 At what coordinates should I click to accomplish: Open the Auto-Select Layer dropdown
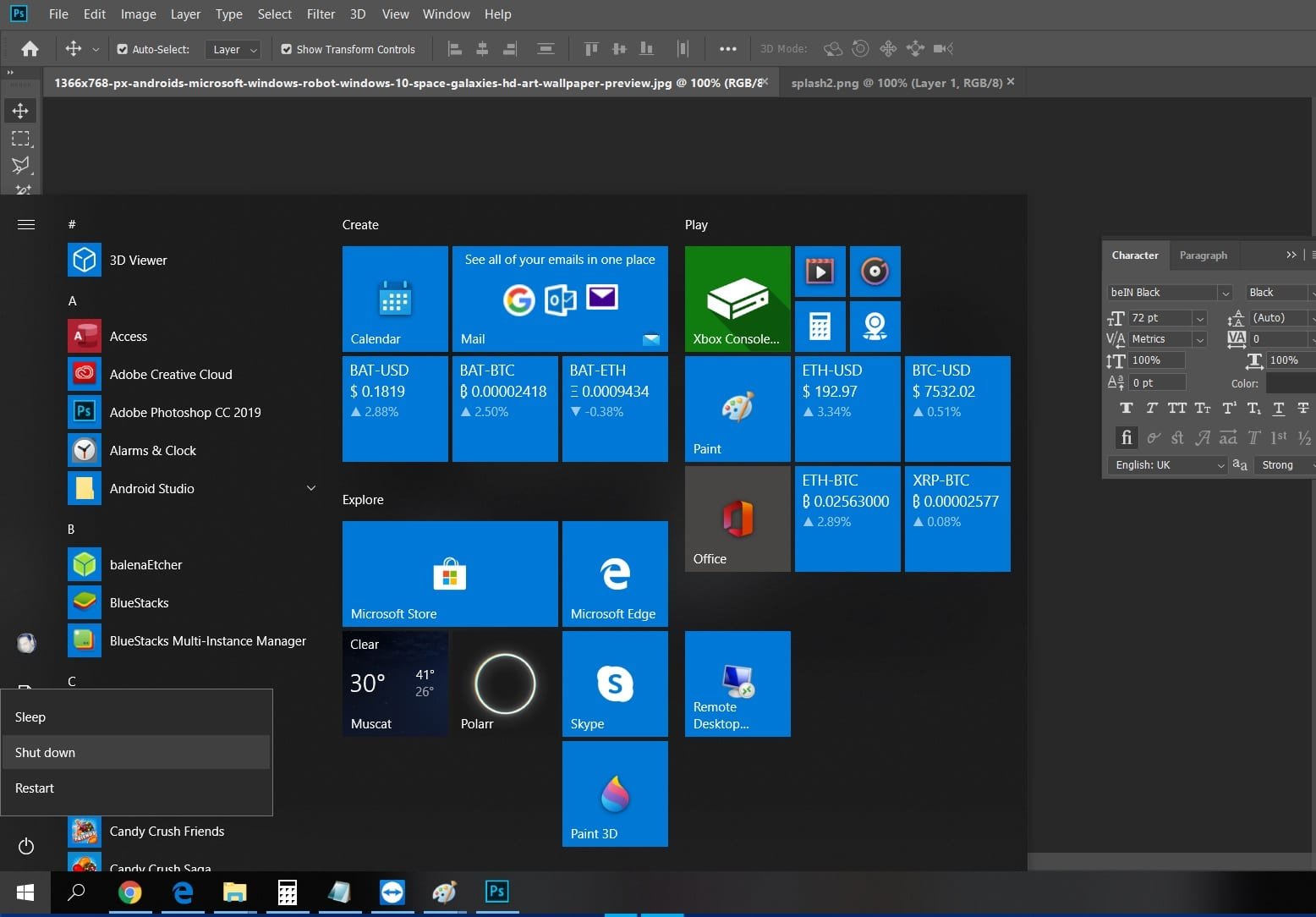coord(232,50)
